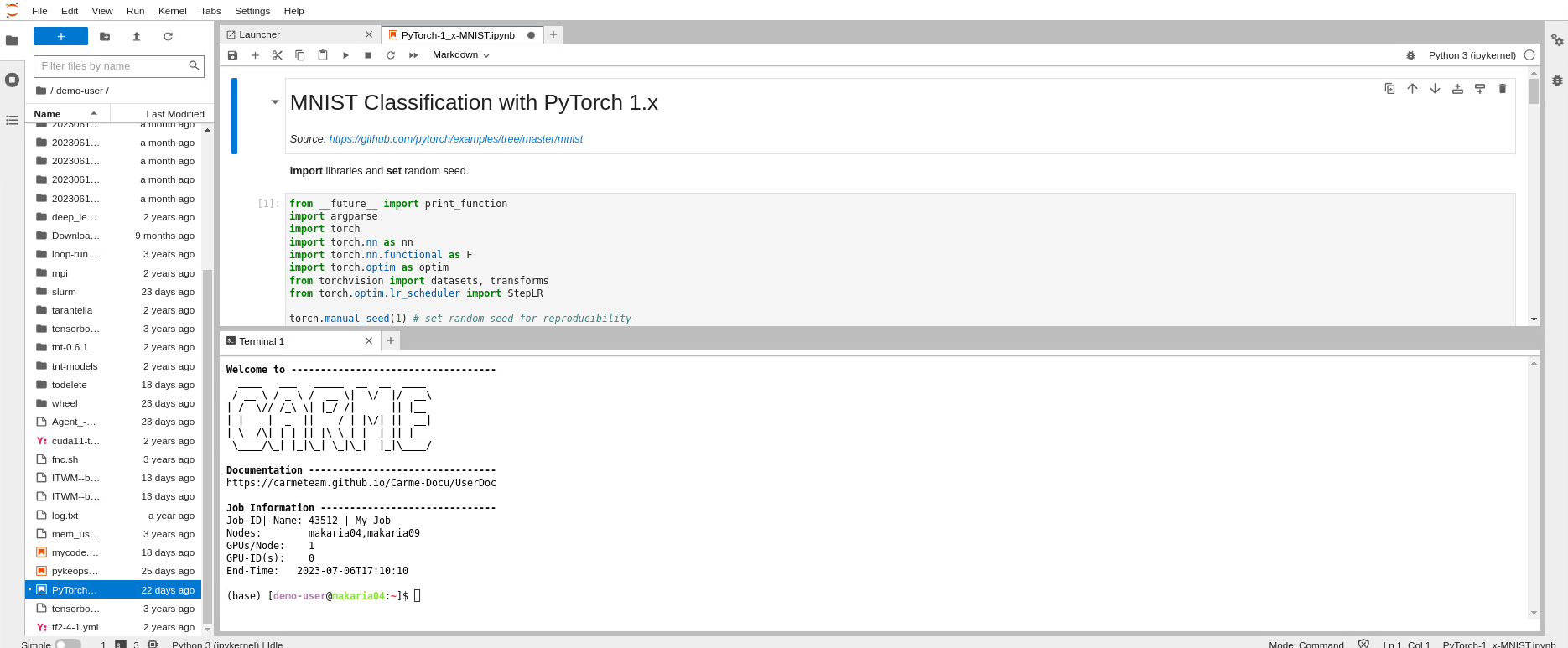Close the Launcher tab
Image resolution: width=1568 pixels, height=648 pixels.
click(369, 34)
